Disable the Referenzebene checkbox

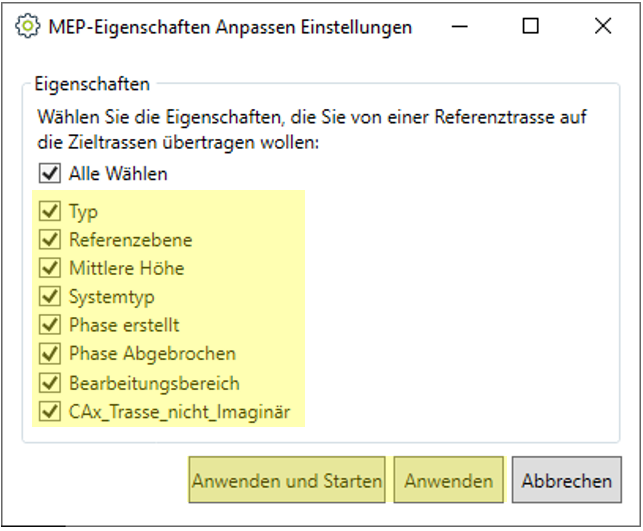(49, 240)
